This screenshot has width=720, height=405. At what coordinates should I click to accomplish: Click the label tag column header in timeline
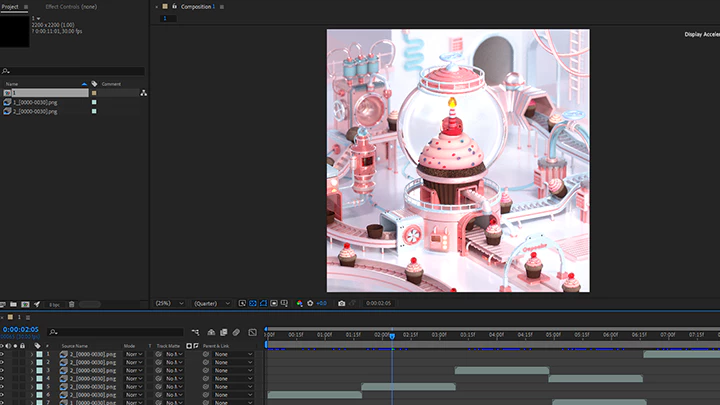37,346
